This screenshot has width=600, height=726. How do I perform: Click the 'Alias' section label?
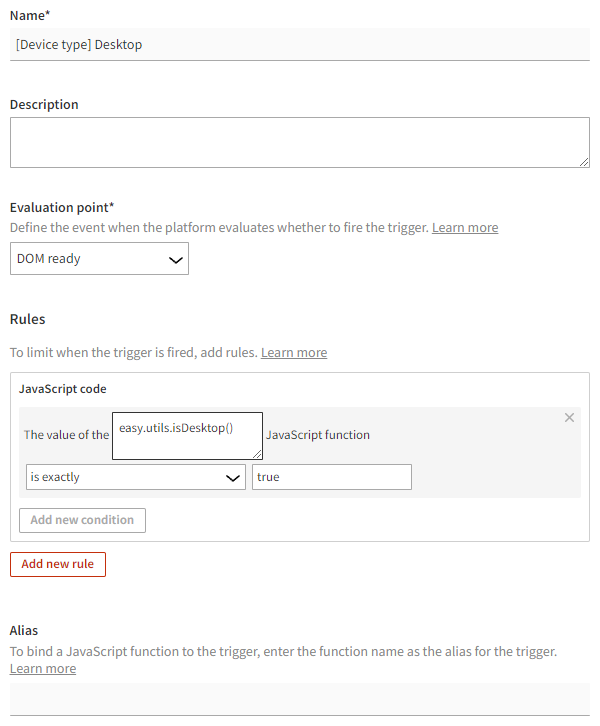pos(24,631)
